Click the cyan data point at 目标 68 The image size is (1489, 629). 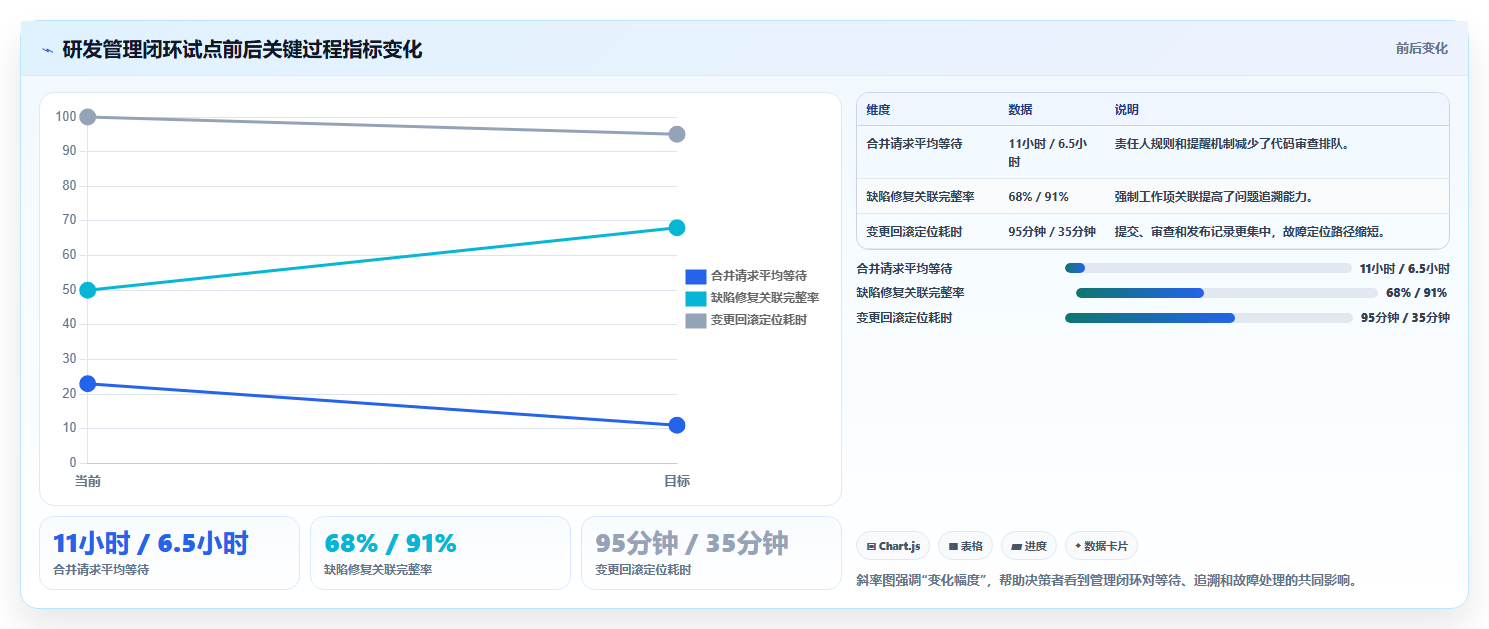(x=677, y=227)
